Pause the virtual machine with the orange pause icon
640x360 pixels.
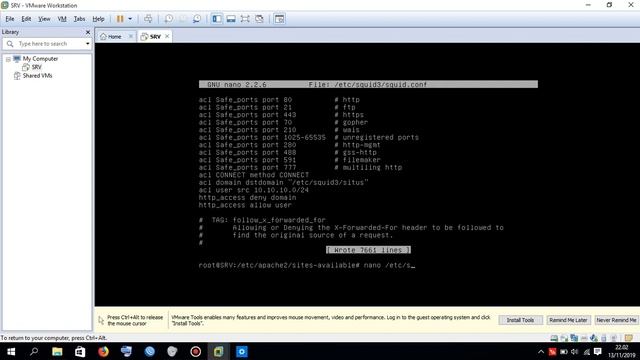(x=120, y=19)
